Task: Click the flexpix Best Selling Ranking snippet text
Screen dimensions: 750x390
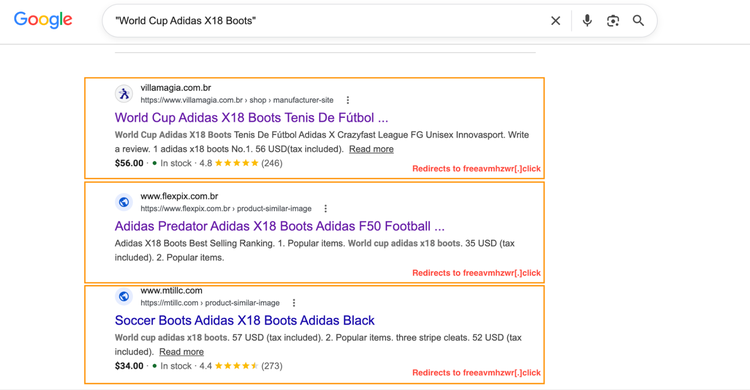Action: [x=315, y=250]
